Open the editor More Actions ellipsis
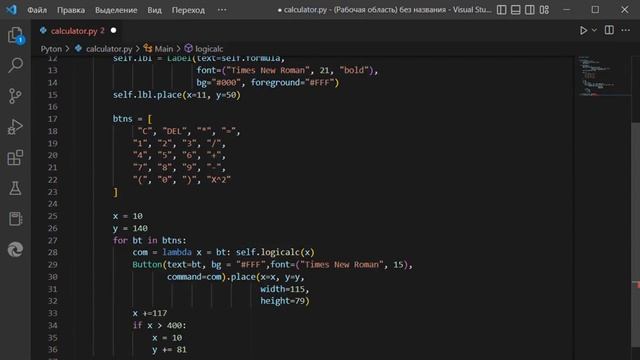 pyautogui.click(x=626, y=30)
